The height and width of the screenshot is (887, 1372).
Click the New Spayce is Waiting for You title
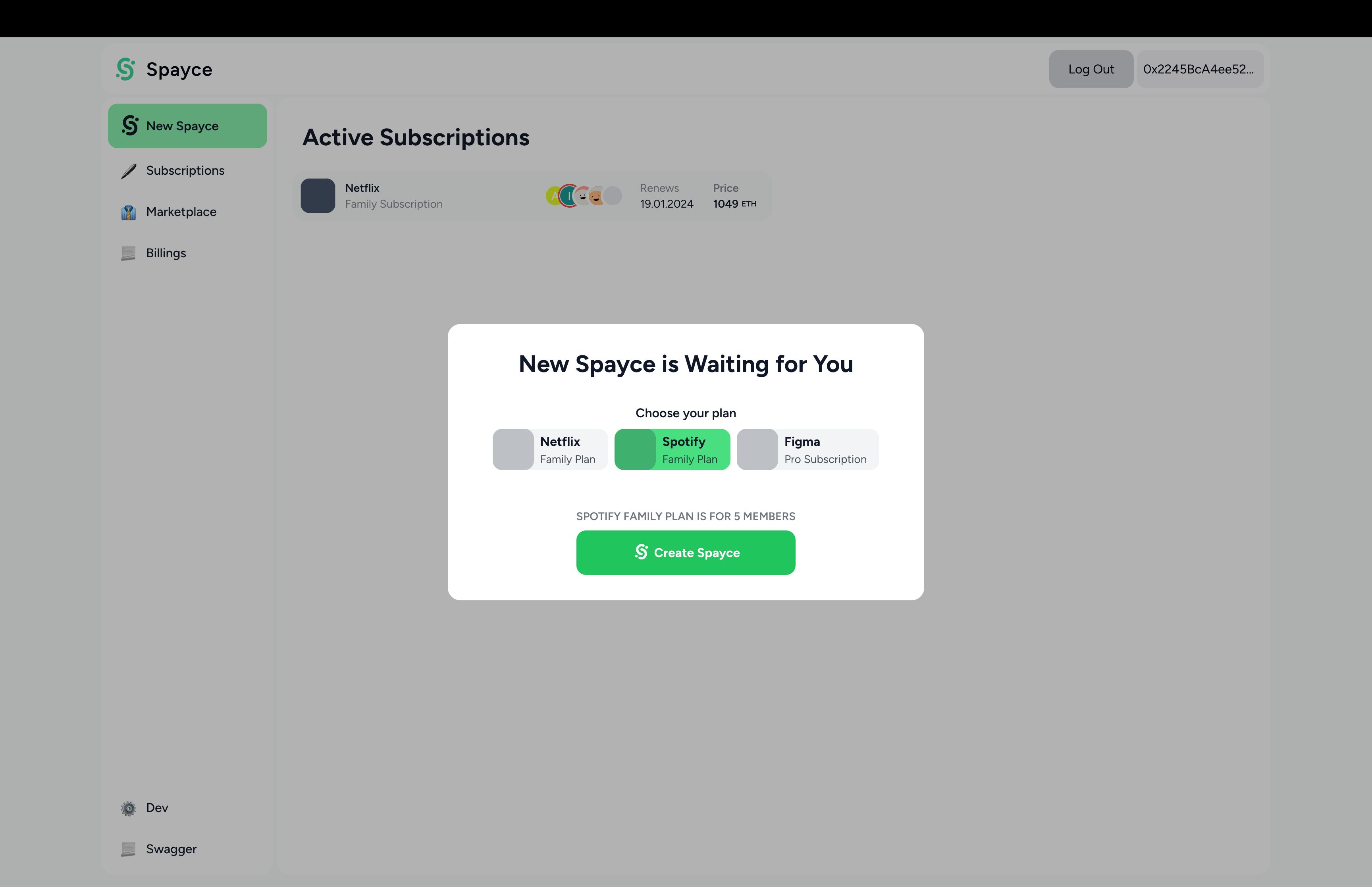point(686,364)
